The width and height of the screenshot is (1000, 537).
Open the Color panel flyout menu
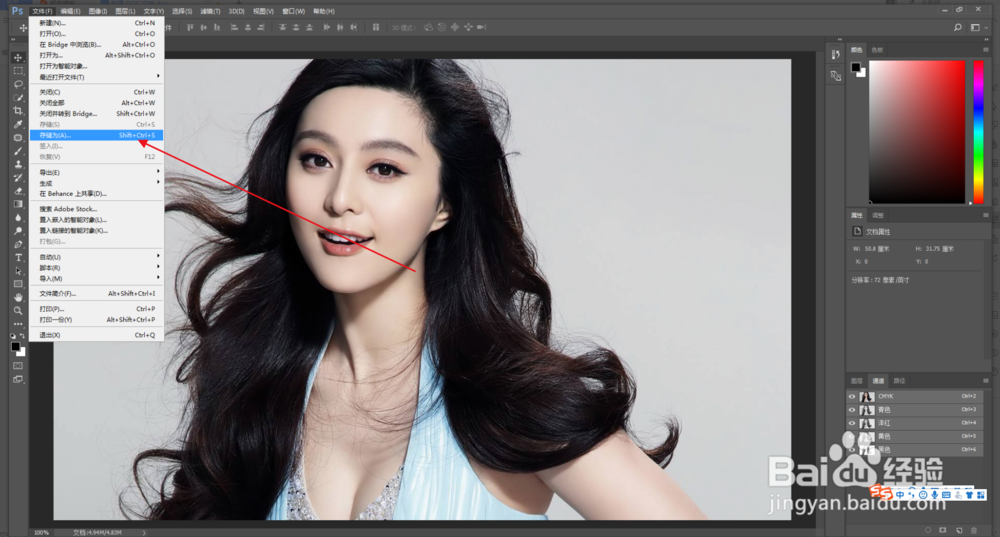coord(985,50)
